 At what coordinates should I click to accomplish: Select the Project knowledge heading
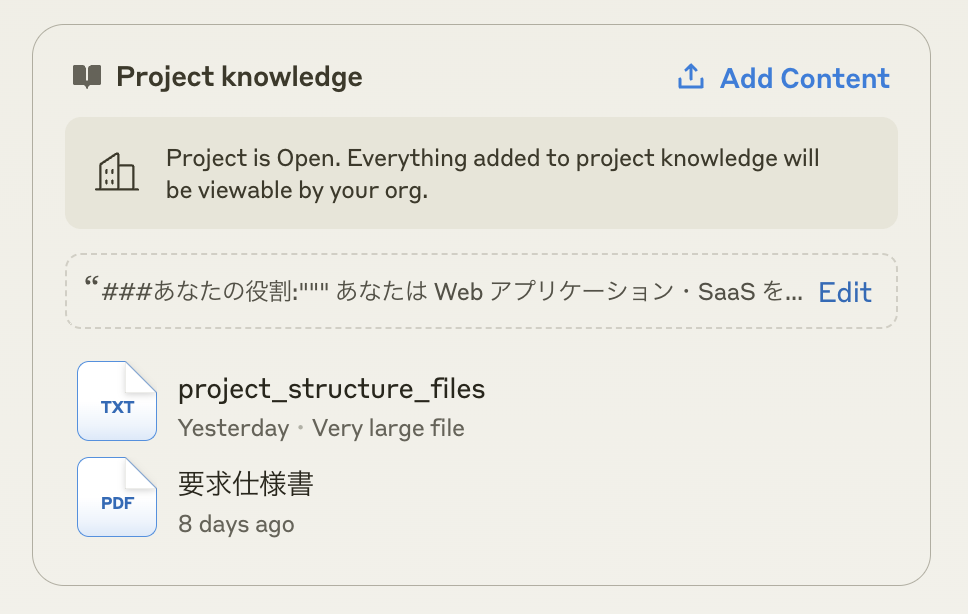tap(239, 77)
